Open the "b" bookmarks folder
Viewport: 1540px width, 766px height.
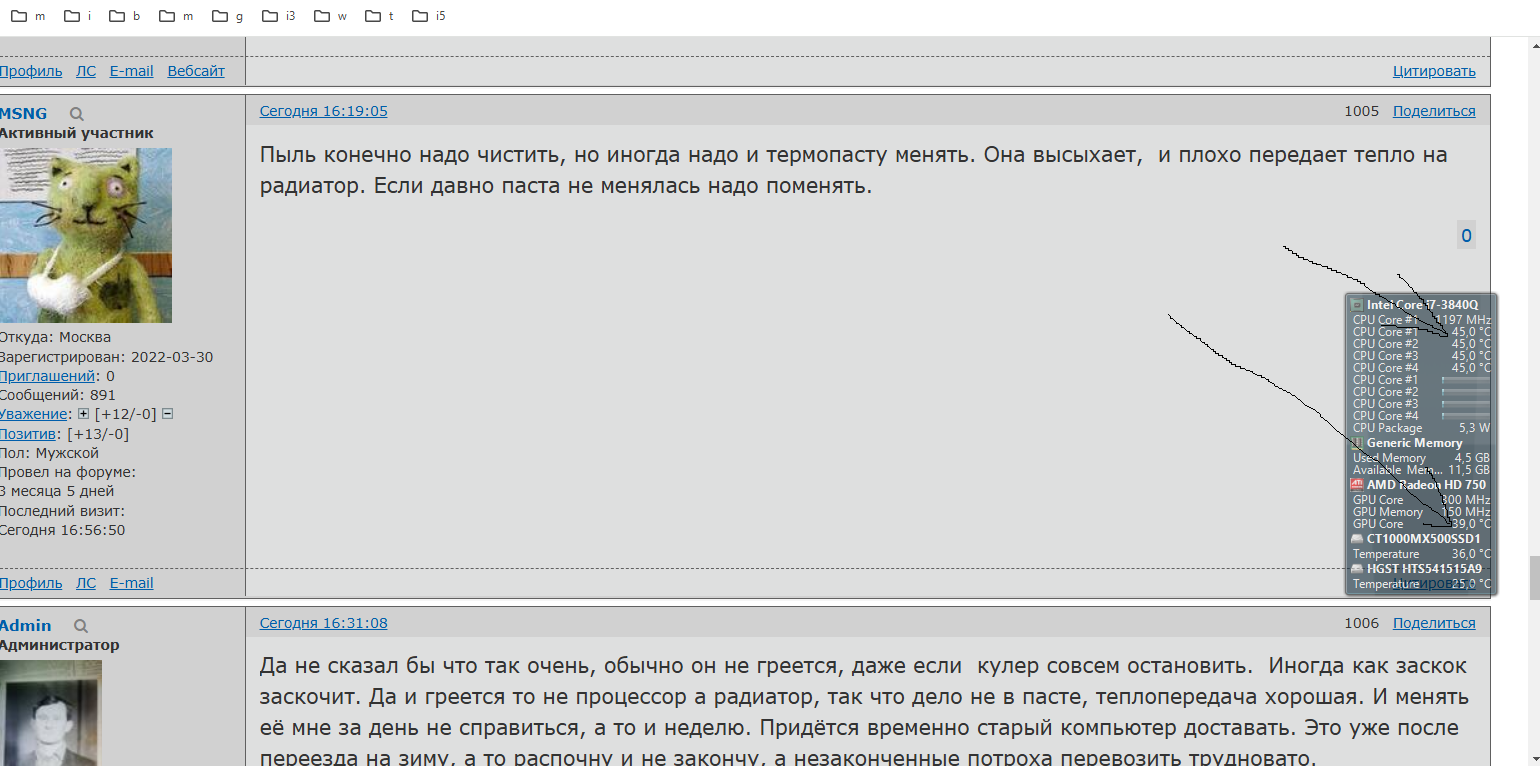point(125,16)
